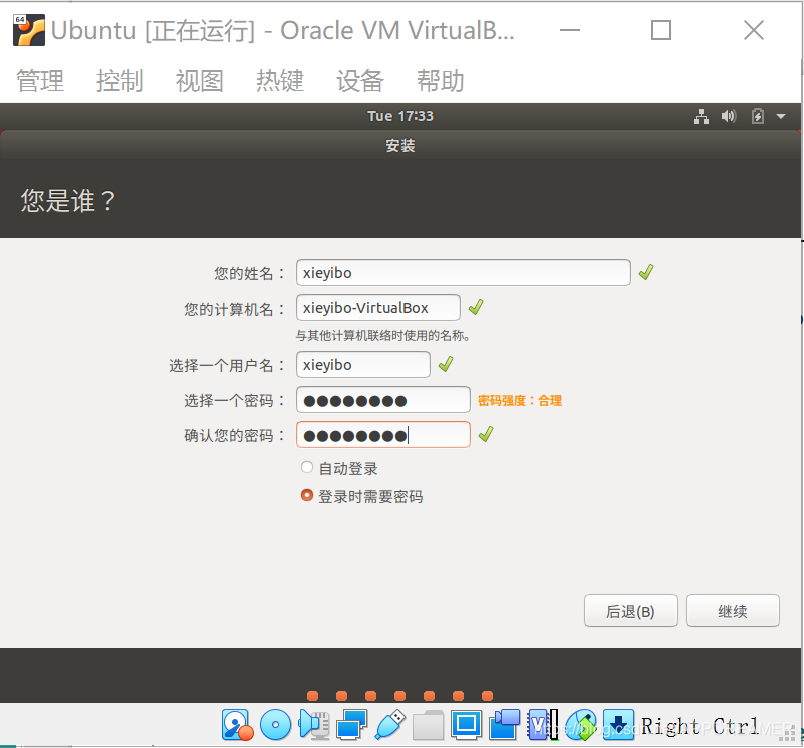Click the shared folders status icon
The width and height of the screenshot is (804, 748).
pyautogui.click(x=428, y=724)
